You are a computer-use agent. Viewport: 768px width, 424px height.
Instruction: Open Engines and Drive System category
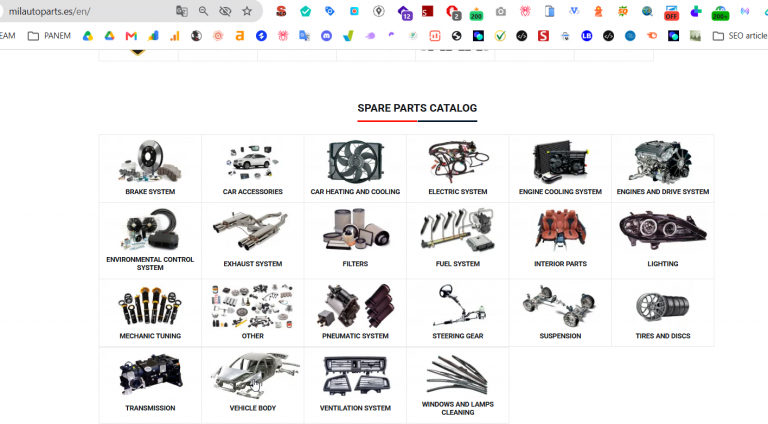tap(663, 168)
